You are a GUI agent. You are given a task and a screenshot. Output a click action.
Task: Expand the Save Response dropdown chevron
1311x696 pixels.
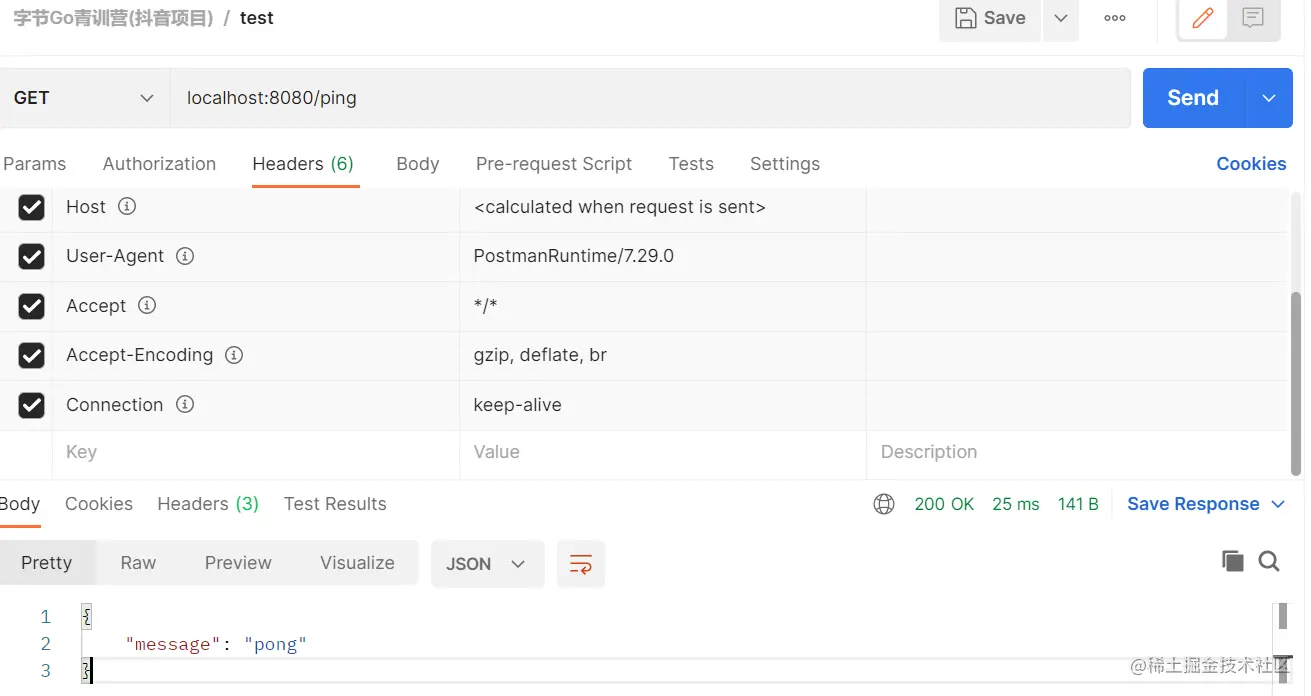pyautogui.click(x=1278, y=504)
